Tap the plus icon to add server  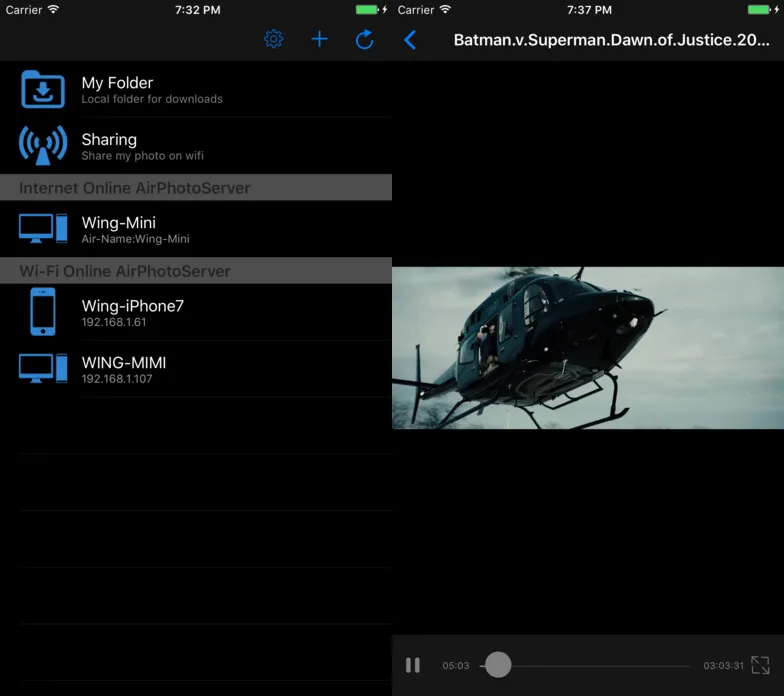[319, 39]
